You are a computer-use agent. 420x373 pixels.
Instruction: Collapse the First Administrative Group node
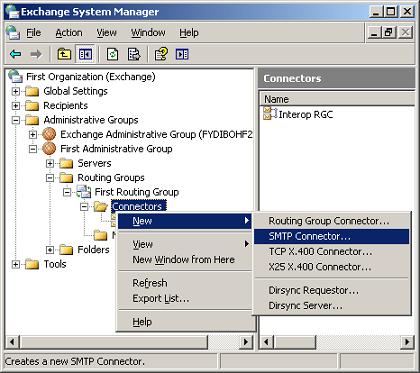33,149
